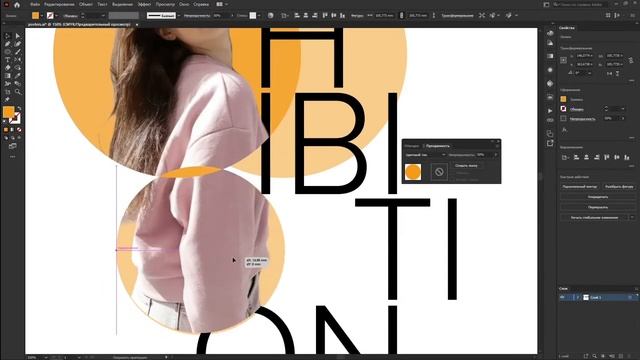Click horizontal align center in control bar
Image resolution: width=640 pixels, height=360 pixels.
tap(306, 16)
